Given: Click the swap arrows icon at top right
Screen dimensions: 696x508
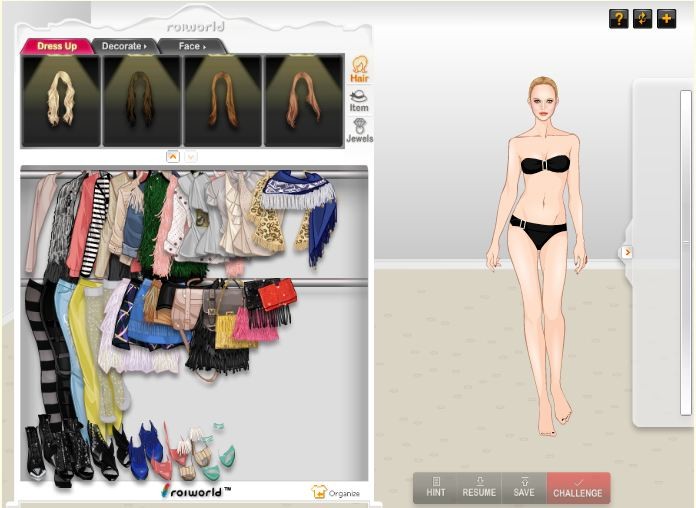Looking at the screenshot, I should [642, 19].
